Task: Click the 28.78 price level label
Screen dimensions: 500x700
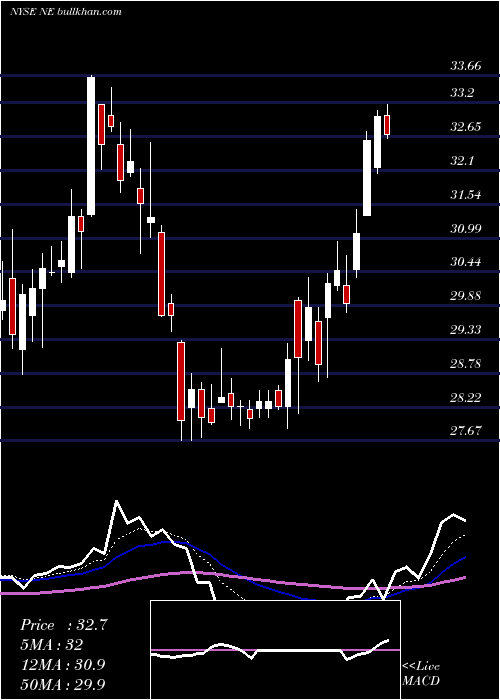Action: (466, 363)
